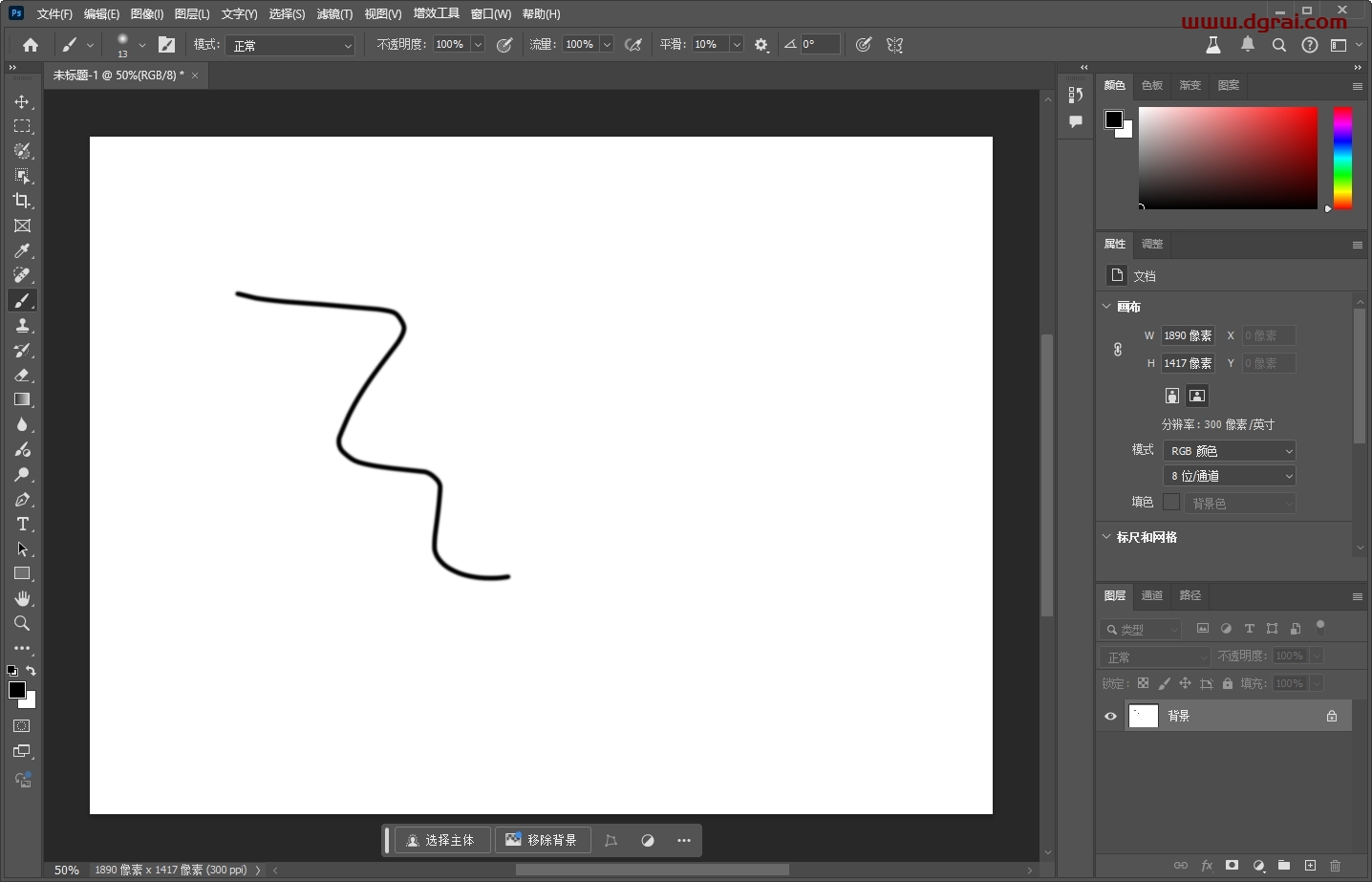Screen dimensions: 1372x882
Task: Select the Crop tool
Action: click(22, 201)
